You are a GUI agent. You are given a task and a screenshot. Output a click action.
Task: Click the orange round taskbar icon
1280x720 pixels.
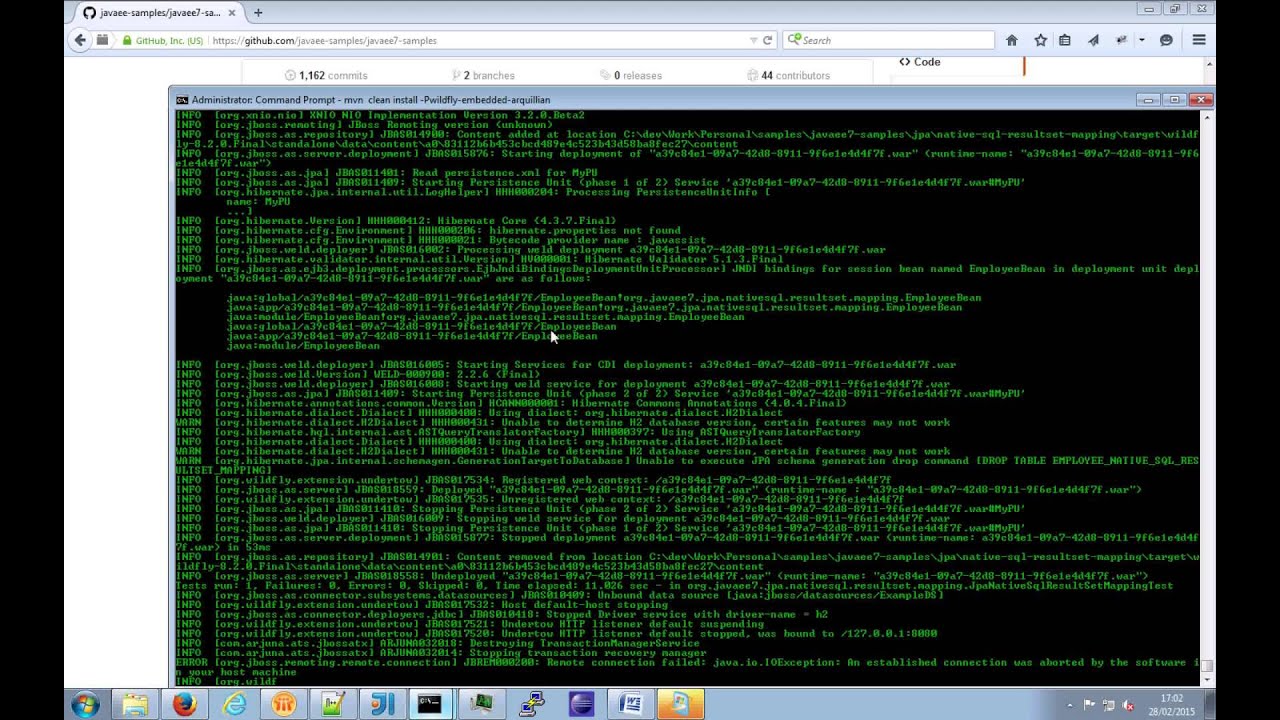282,704
